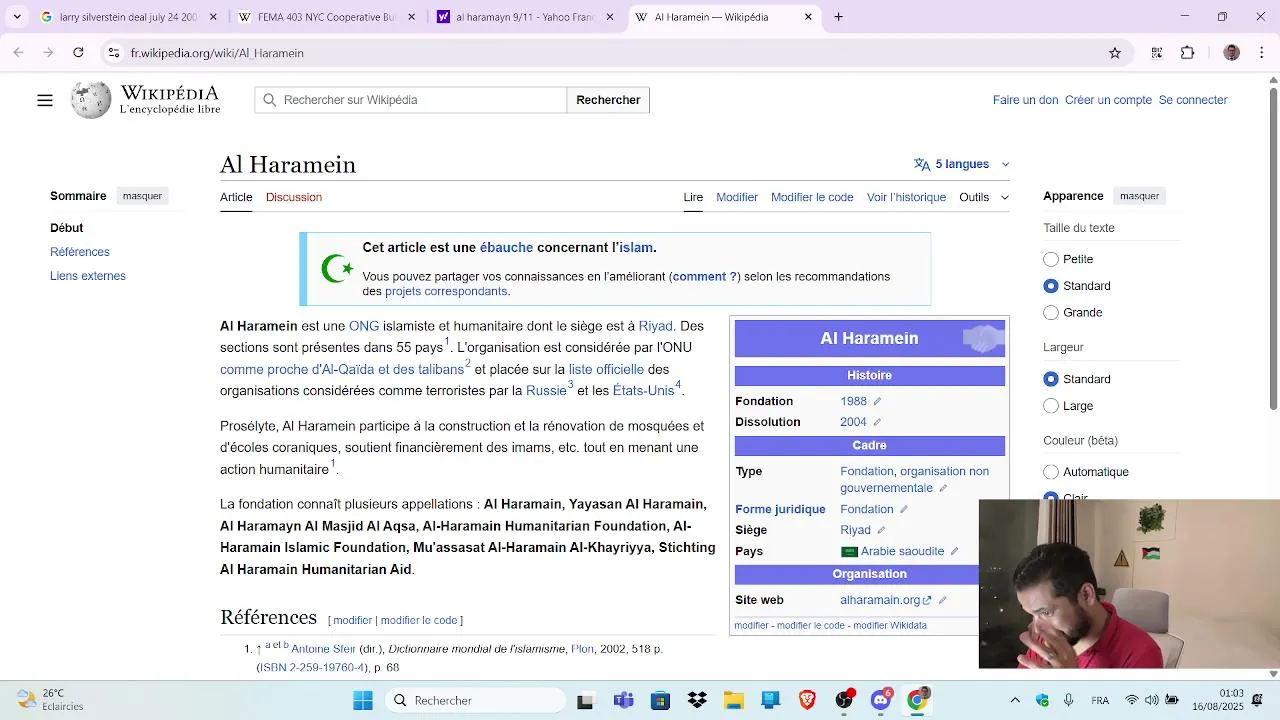This screenshot has width=1280, height=720.
Task: Select the Petite text size option
Action: pos(1051,259)
